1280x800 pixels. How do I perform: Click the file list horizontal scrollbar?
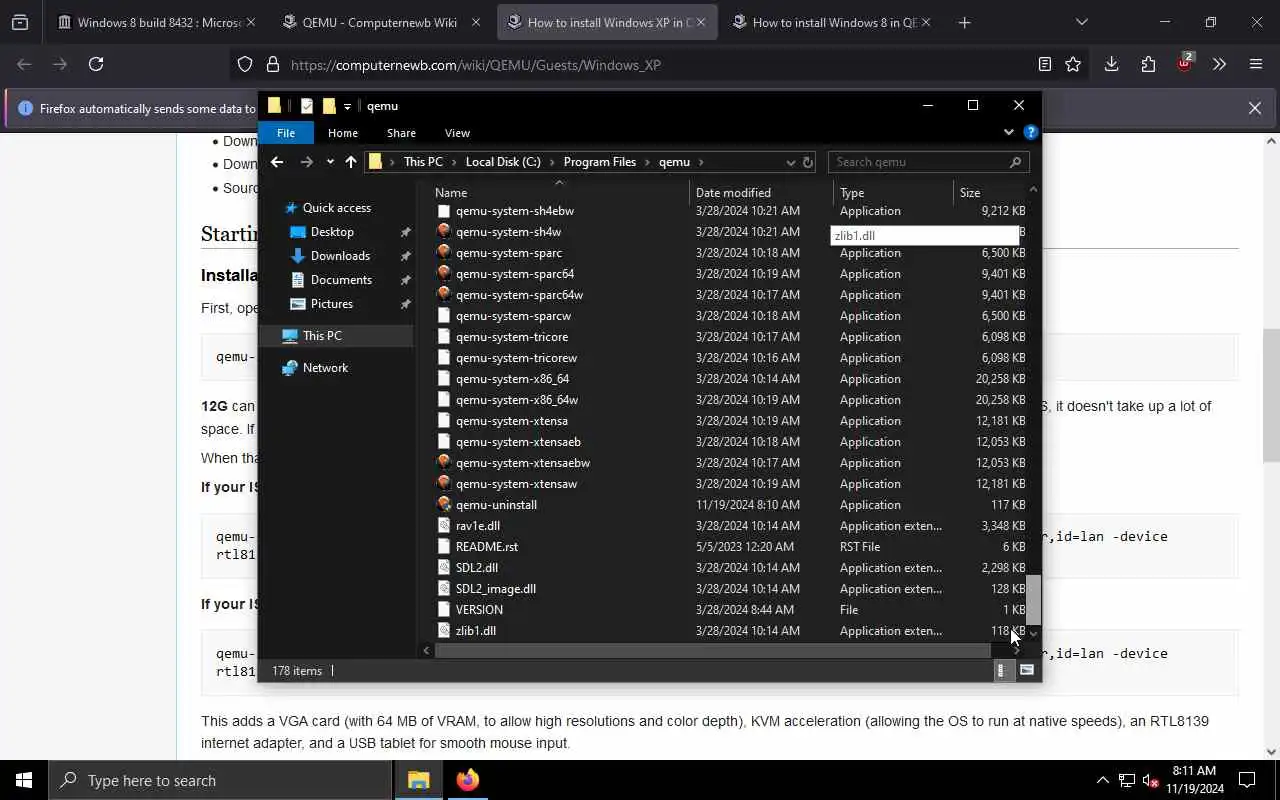tap(712, 650)
